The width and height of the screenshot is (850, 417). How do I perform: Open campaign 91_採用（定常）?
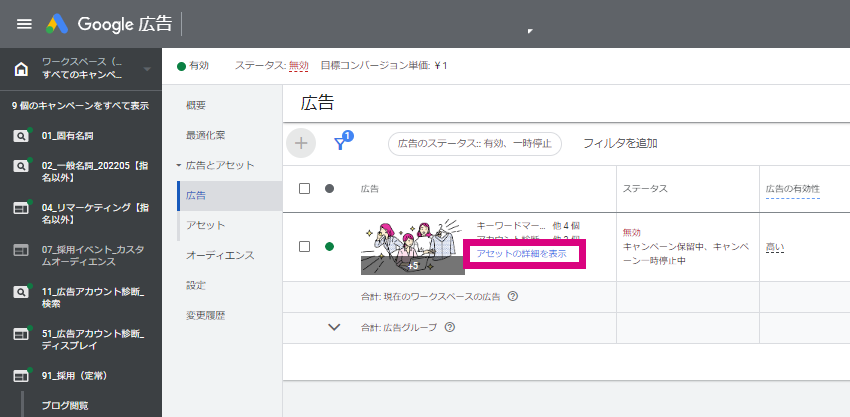point(73,375)
